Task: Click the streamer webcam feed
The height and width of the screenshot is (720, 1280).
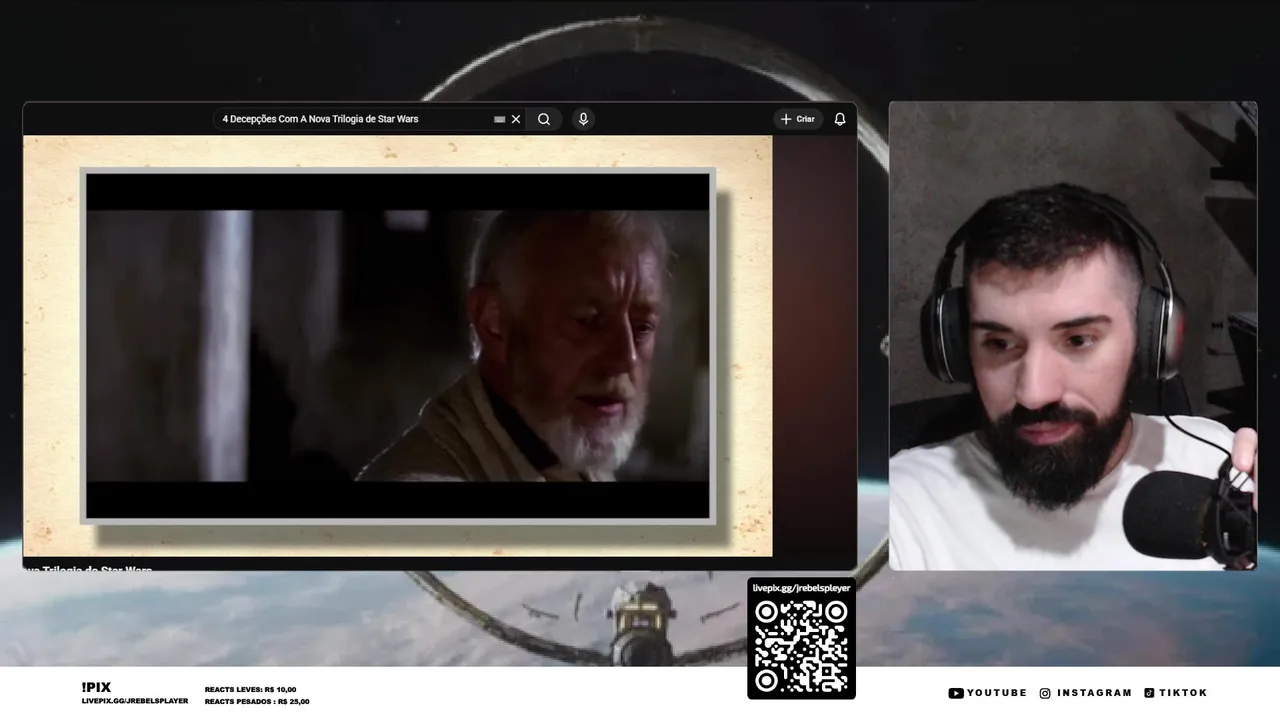Action: tap(1072, 336)
